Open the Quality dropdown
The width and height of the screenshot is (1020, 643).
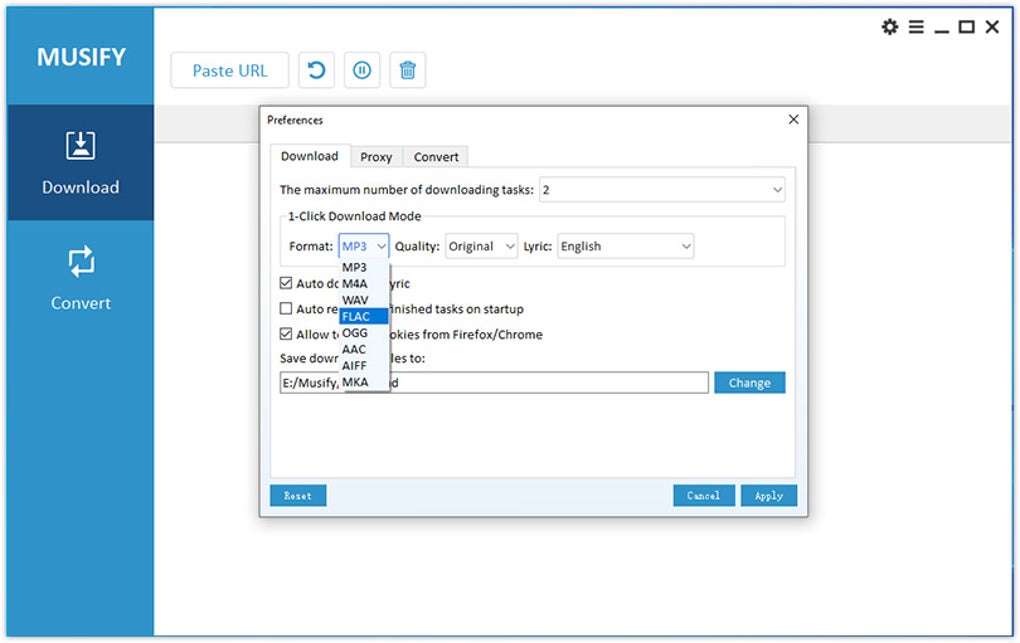click(482, 246)
